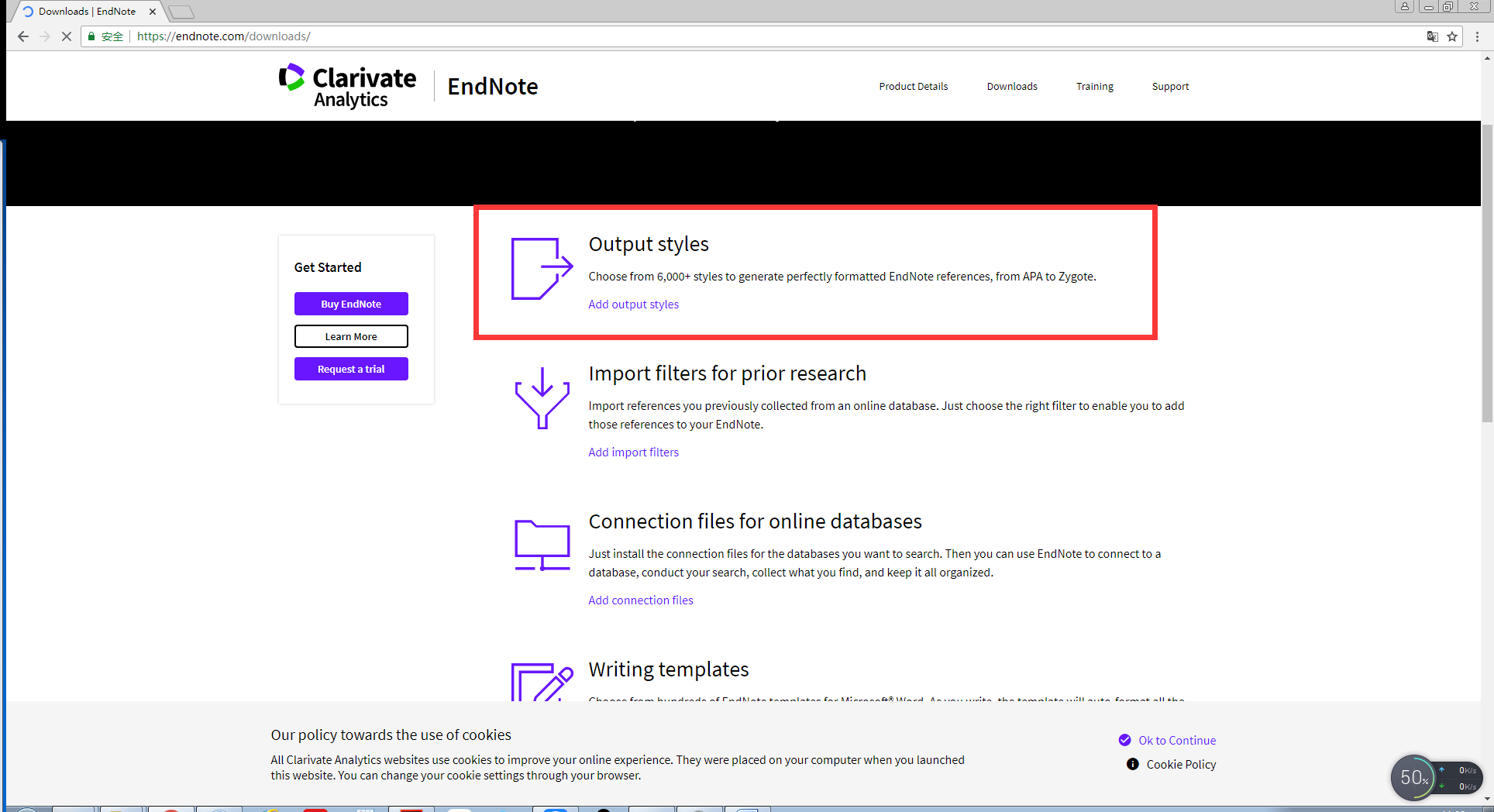Click the scrollbar up arrow
This screenshot has width=1494, height=812.
1487,57
